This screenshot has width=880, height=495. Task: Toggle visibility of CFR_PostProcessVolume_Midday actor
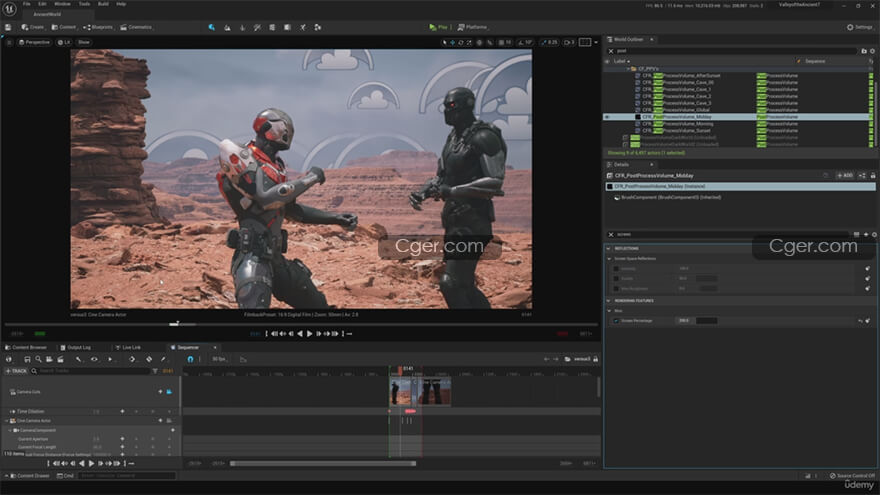pos(606,117)
